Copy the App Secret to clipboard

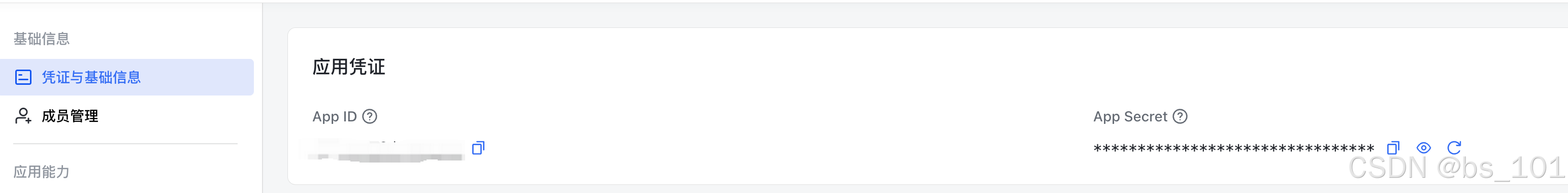click(x=1393, y=148)
